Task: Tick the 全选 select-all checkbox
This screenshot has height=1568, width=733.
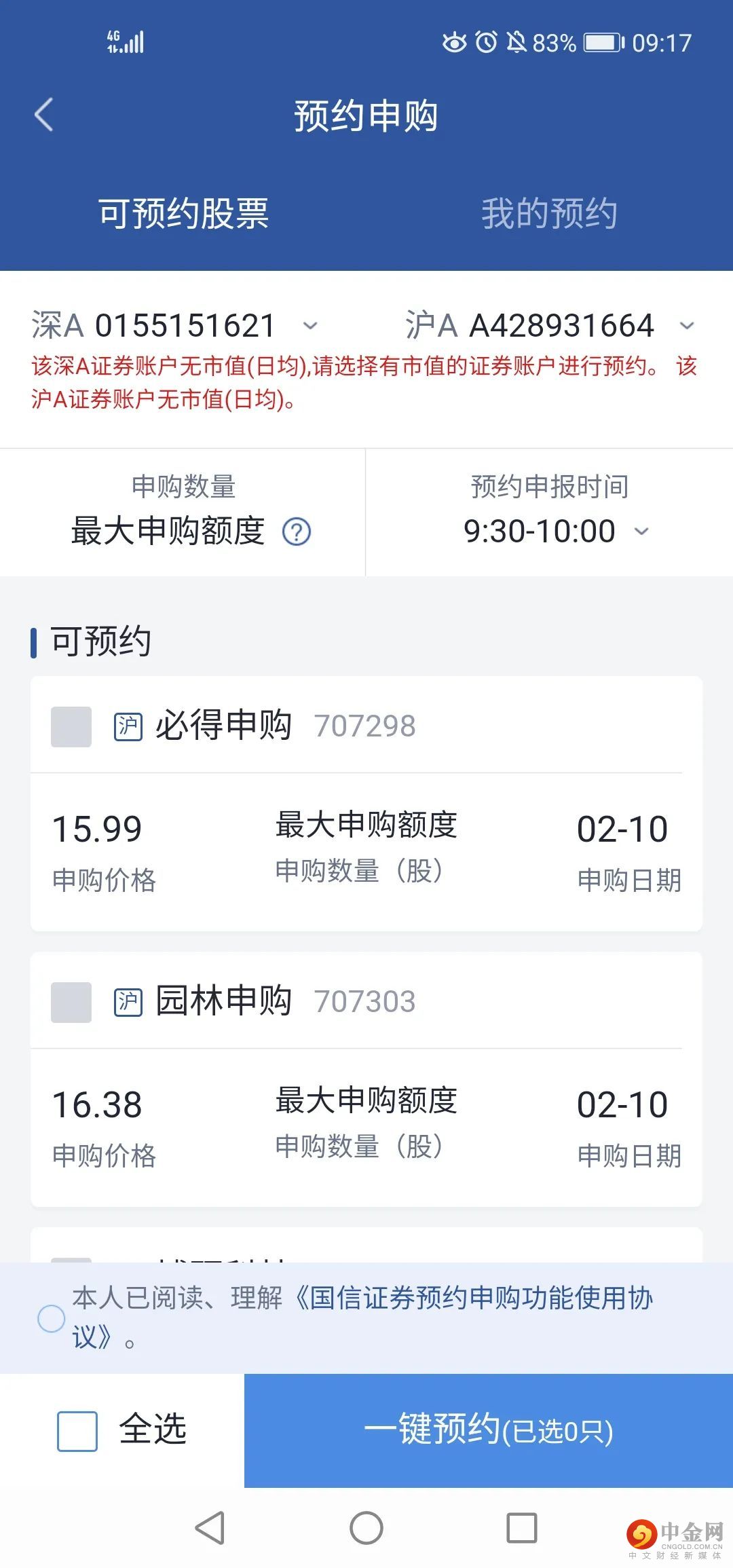Action: point(77,1431)
